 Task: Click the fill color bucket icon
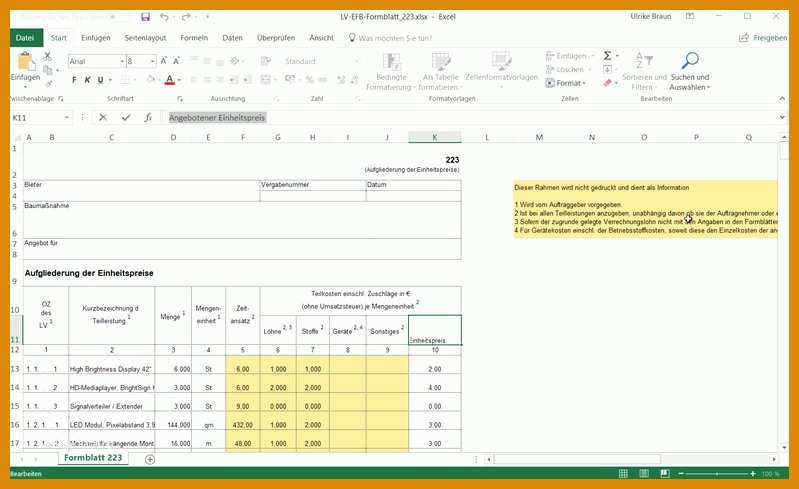click(150, 80)
